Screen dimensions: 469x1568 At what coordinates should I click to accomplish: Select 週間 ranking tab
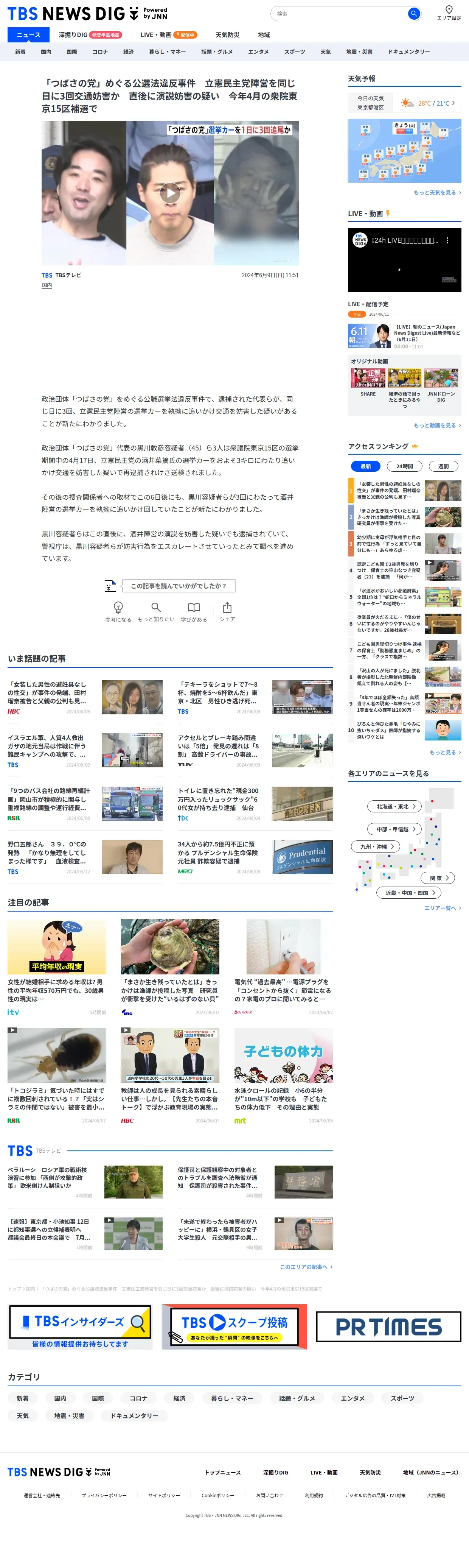click(443, 466)
